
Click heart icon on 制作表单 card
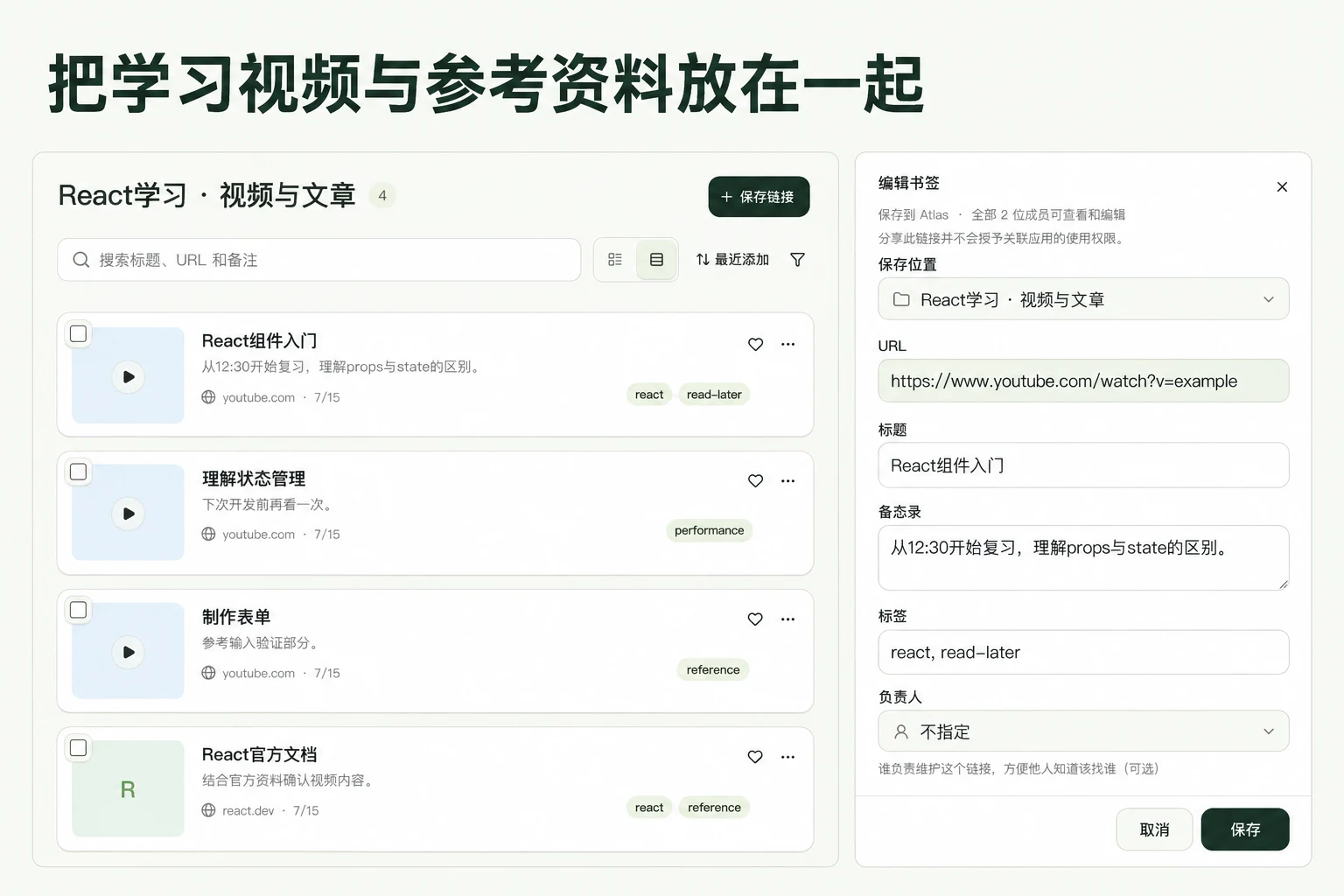click(x=756, y=619)
